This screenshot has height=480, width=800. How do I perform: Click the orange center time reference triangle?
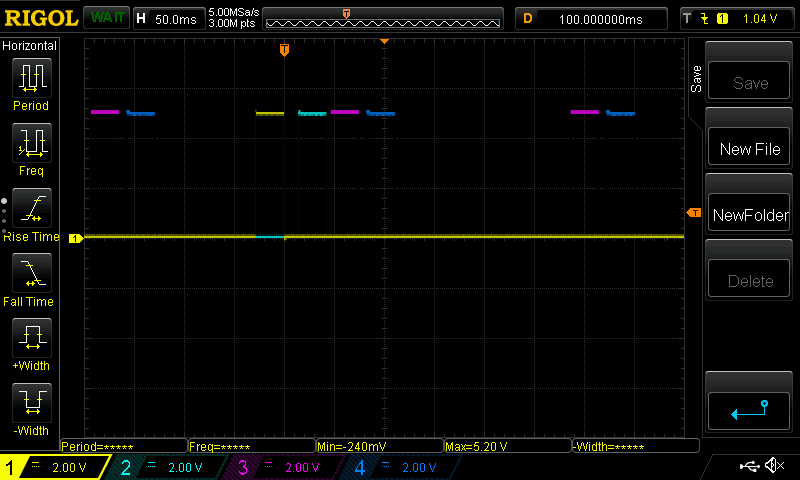tap(385, 41)
